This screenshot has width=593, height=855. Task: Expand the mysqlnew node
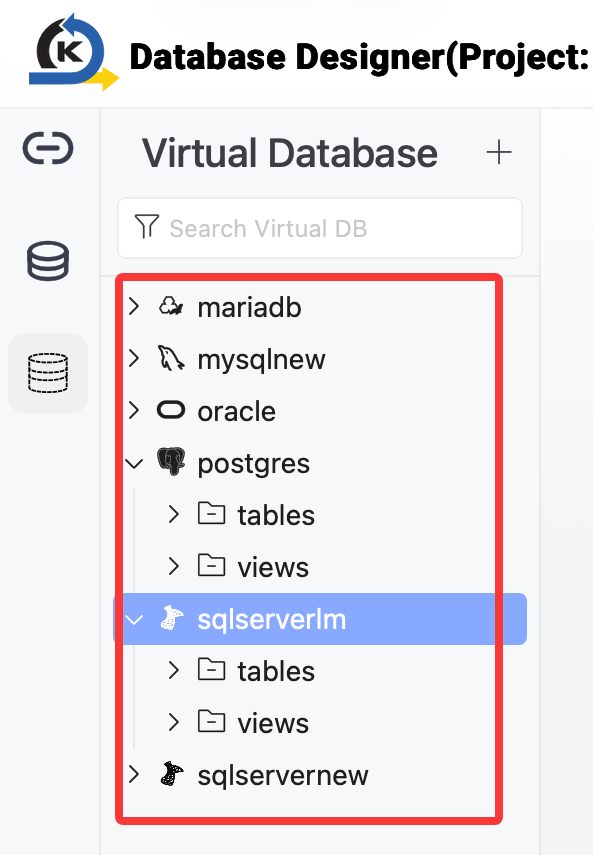click(134, 358)
